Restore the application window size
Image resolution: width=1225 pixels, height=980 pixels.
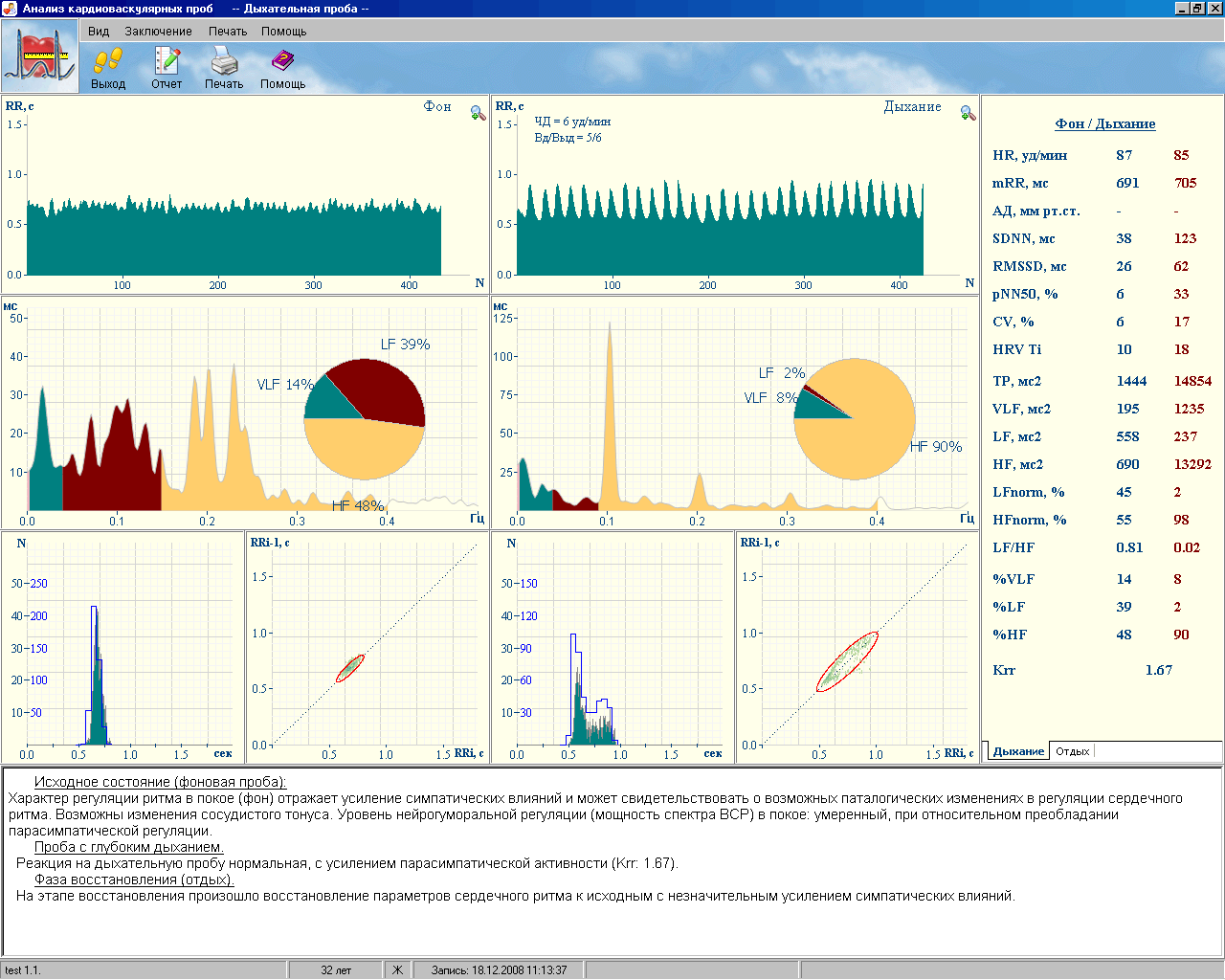click(x=1197, y=9)
